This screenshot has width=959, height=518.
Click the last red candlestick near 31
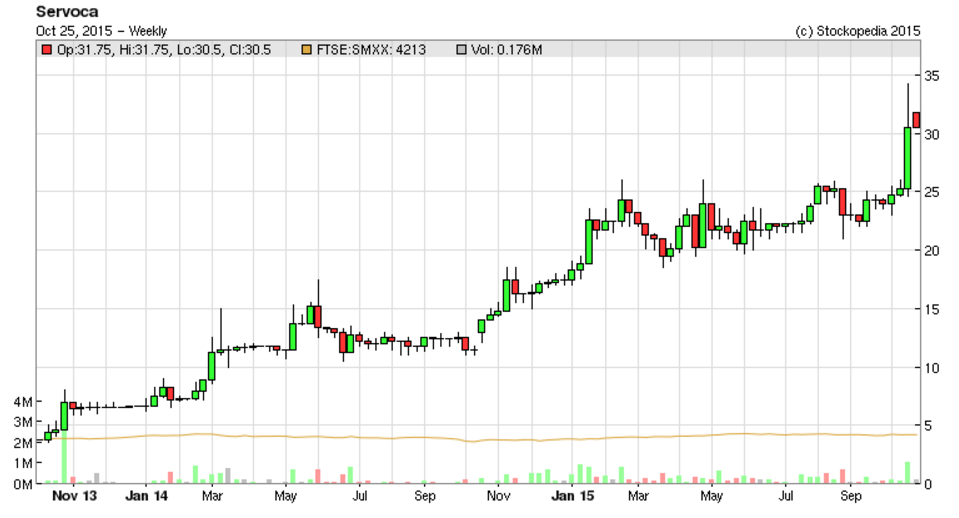pos(916,120)
